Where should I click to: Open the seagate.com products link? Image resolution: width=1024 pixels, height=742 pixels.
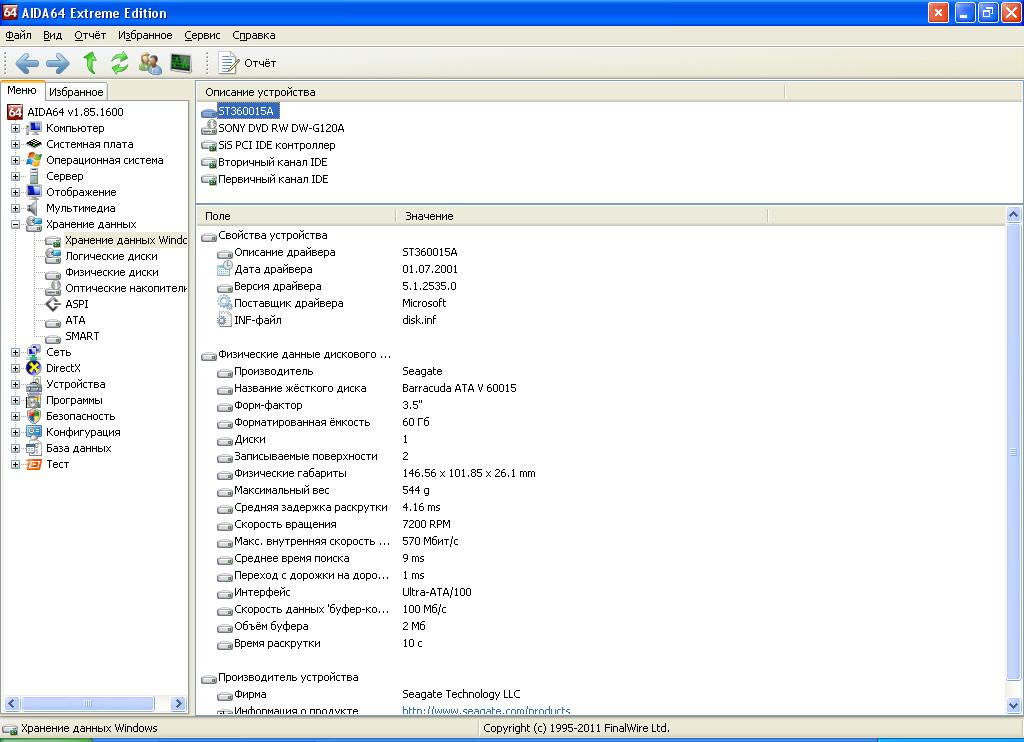pos(486,710)
